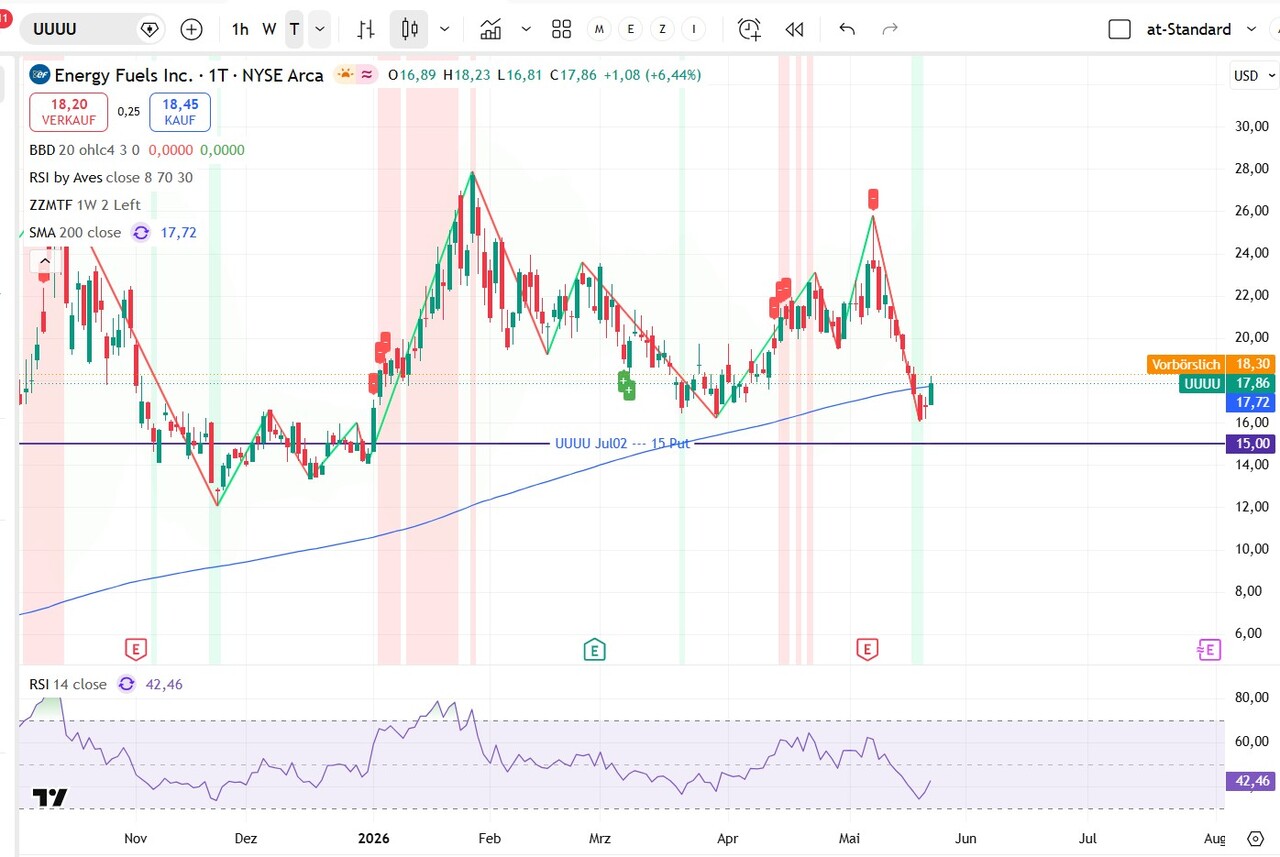Screen dimensions: 1280x857
Task: Click the purple 42,46 RSI value label
Action: click(x=1252, y=780)
